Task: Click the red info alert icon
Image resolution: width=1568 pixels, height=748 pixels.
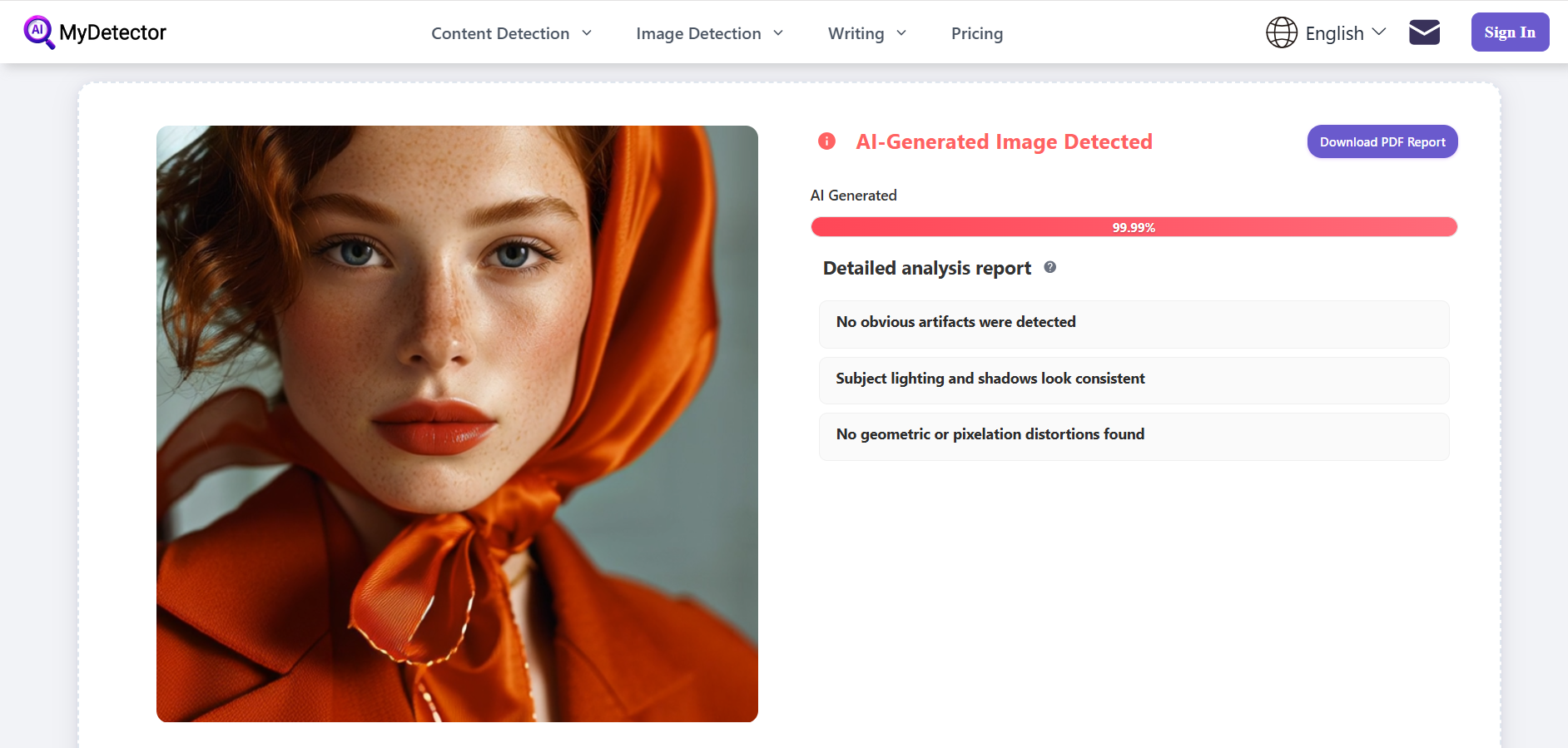Action: pyautogui.click(x=826, y=141)
